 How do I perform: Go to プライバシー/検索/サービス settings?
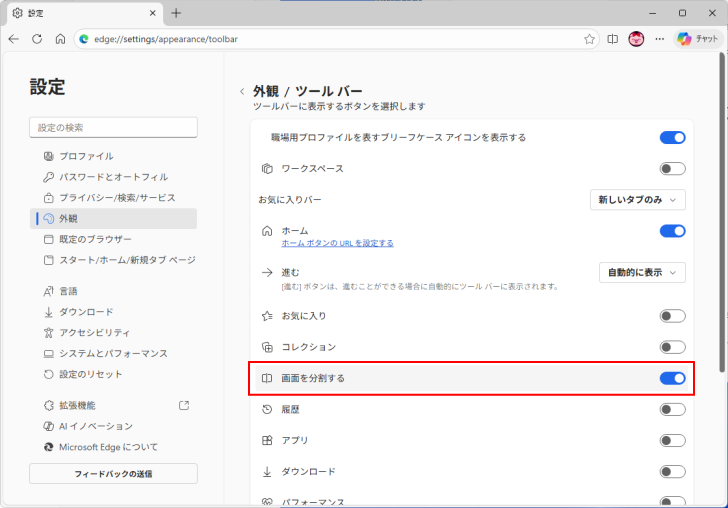117,198
